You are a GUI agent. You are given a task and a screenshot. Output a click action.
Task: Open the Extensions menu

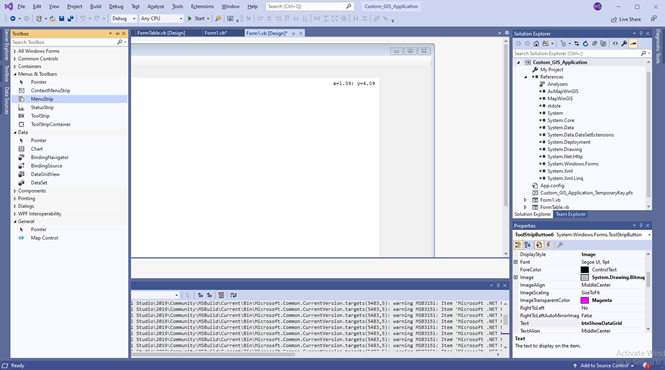[x=202, y=6]
